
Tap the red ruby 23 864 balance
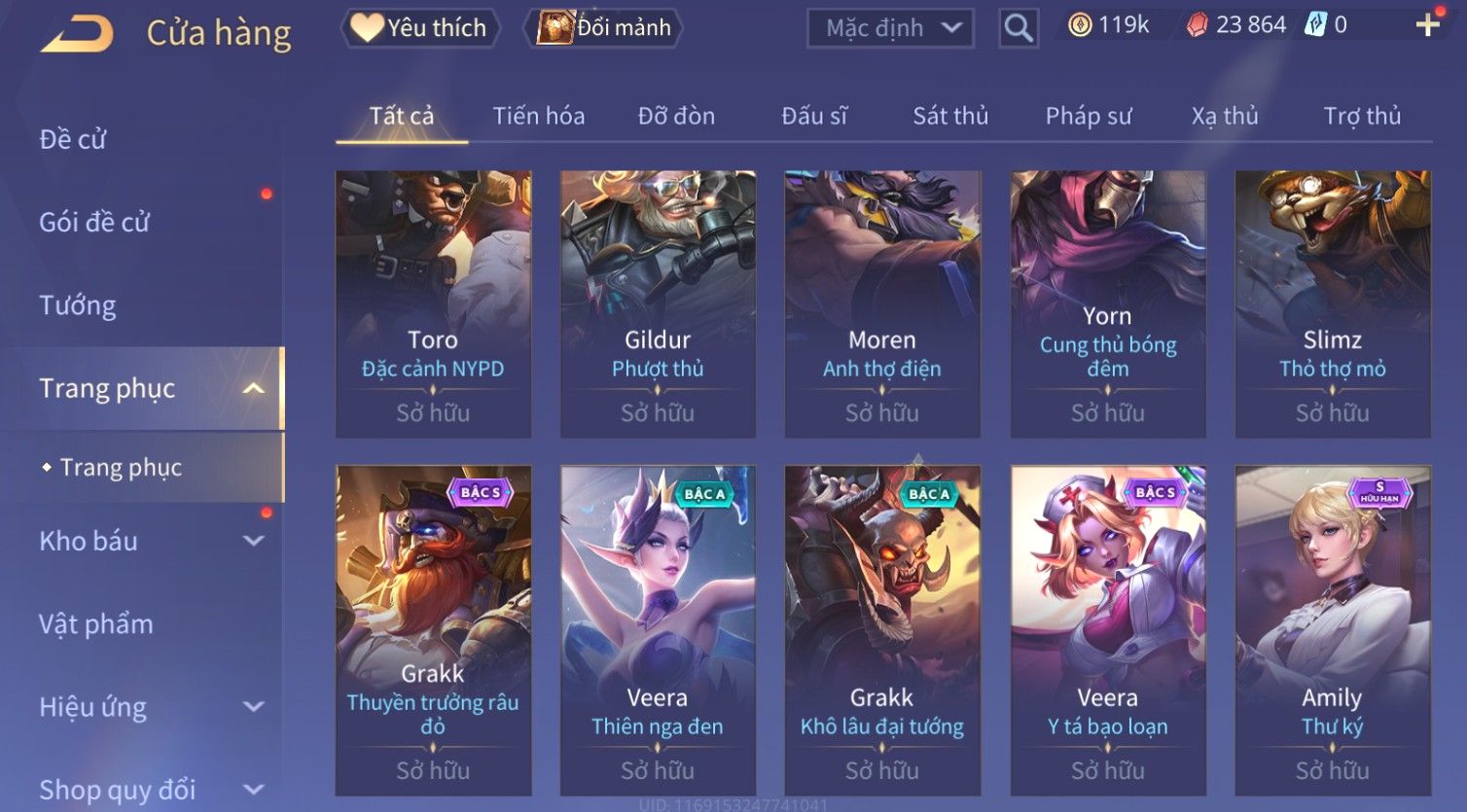(x=1236, y=25)
